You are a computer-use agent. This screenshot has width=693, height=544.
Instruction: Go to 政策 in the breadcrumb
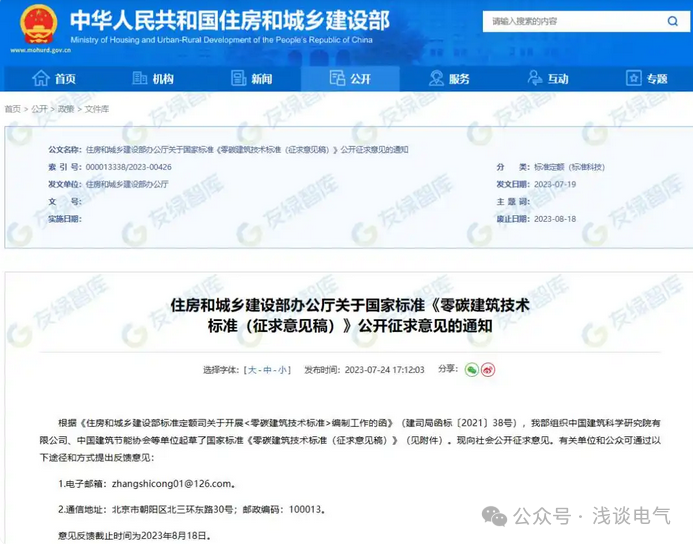tap(66, 109)
